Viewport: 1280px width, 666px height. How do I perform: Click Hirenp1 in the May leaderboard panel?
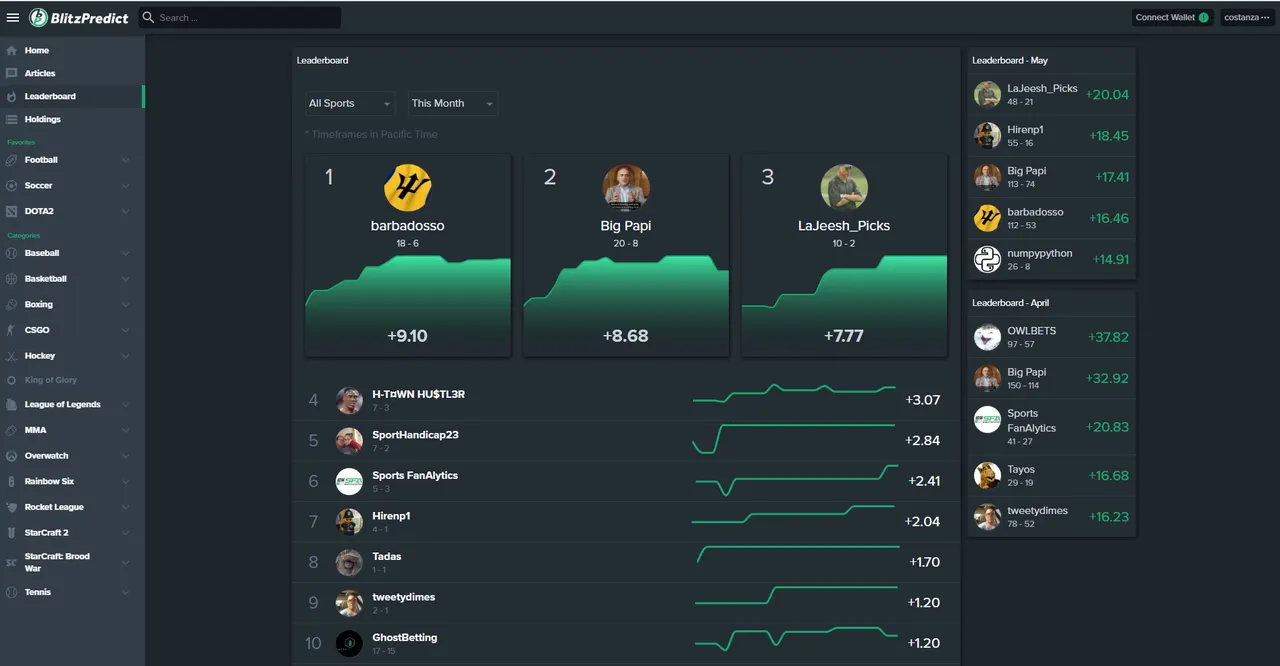1025,129
